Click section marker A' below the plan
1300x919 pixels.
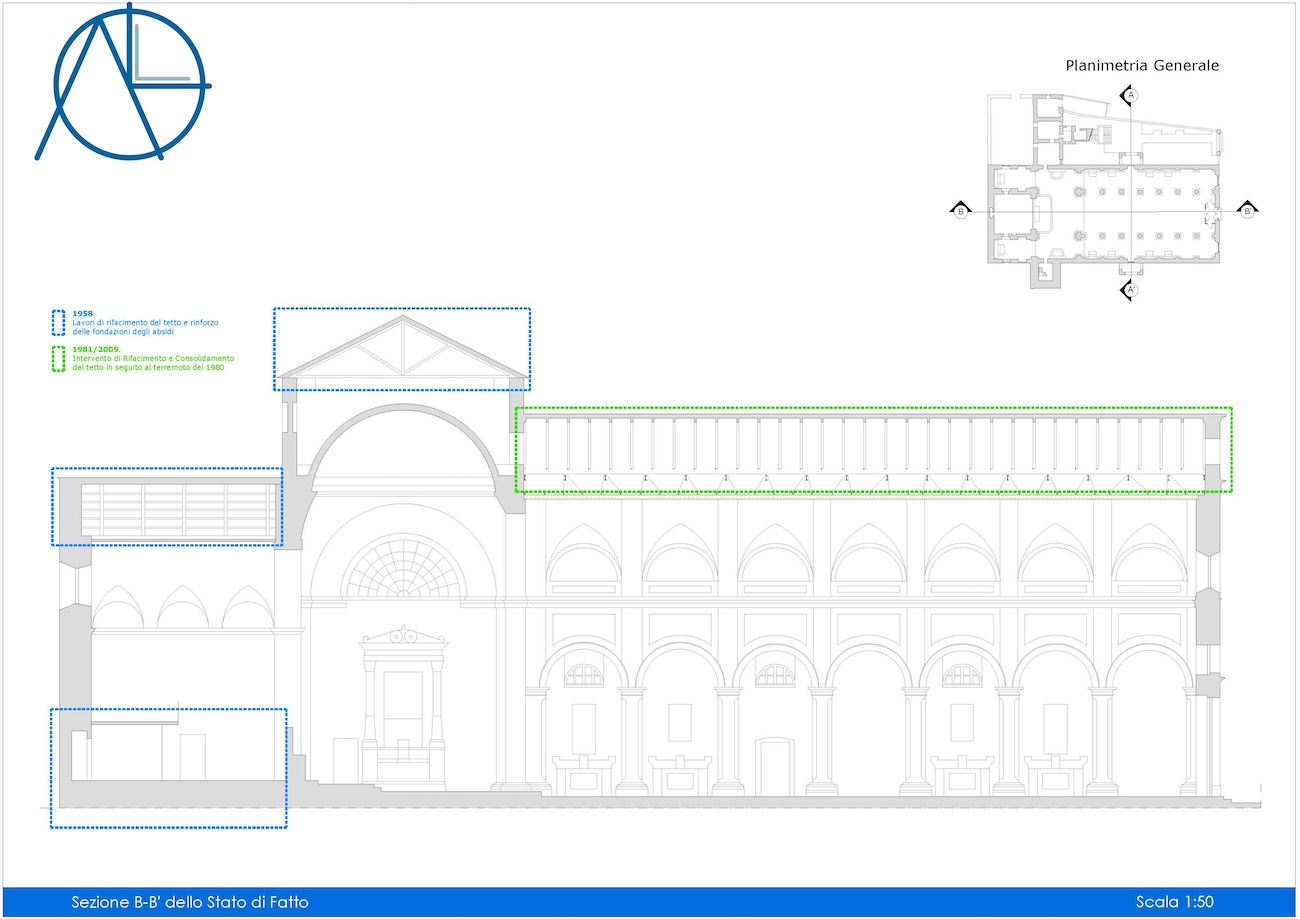point(1130,291)
